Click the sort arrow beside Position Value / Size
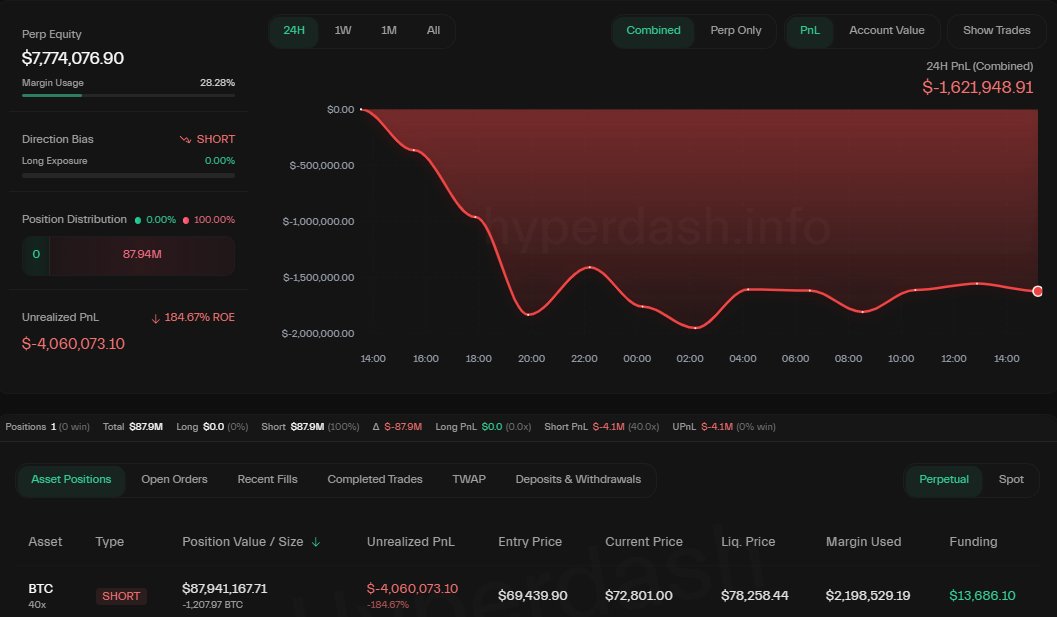1057x617 pixels. 316,542
